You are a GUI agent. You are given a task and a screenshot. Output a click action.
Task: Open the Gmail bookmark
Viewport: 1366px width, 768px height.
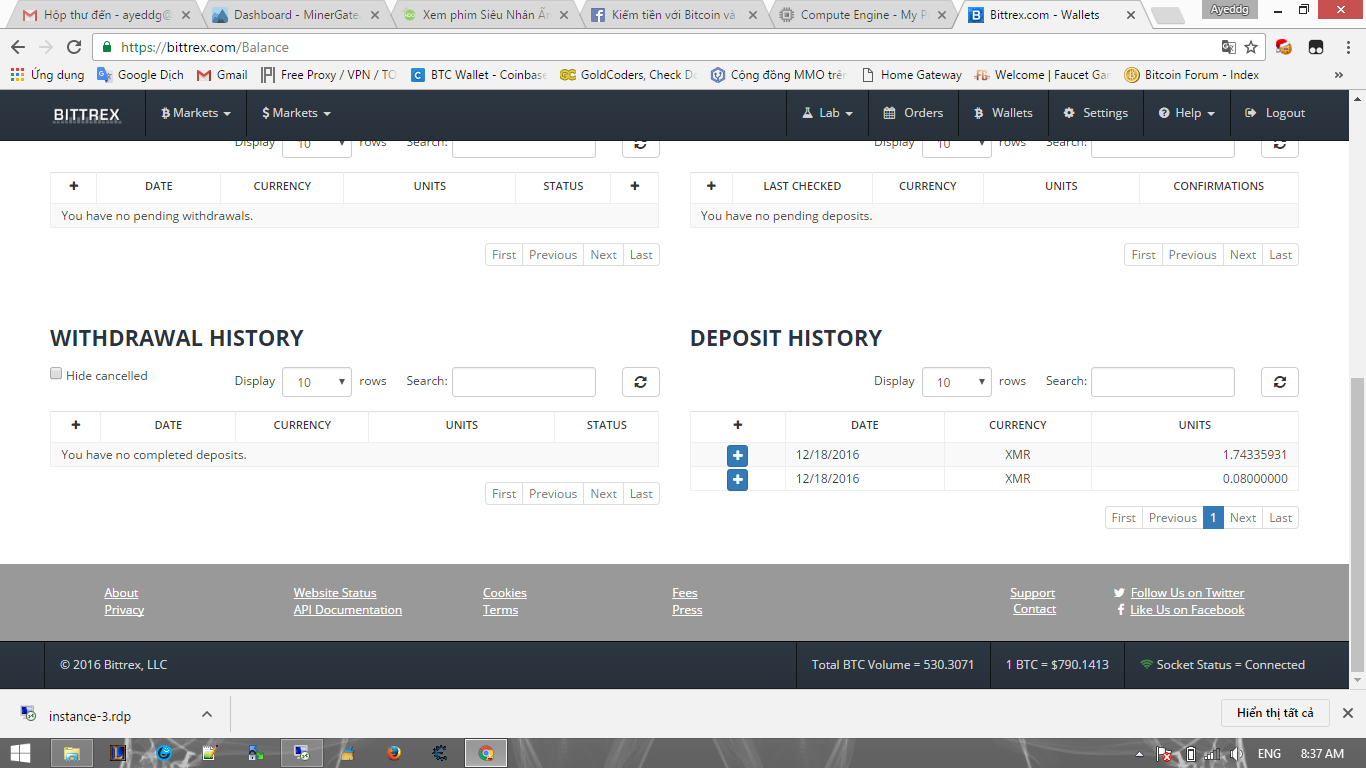point(222,75)
